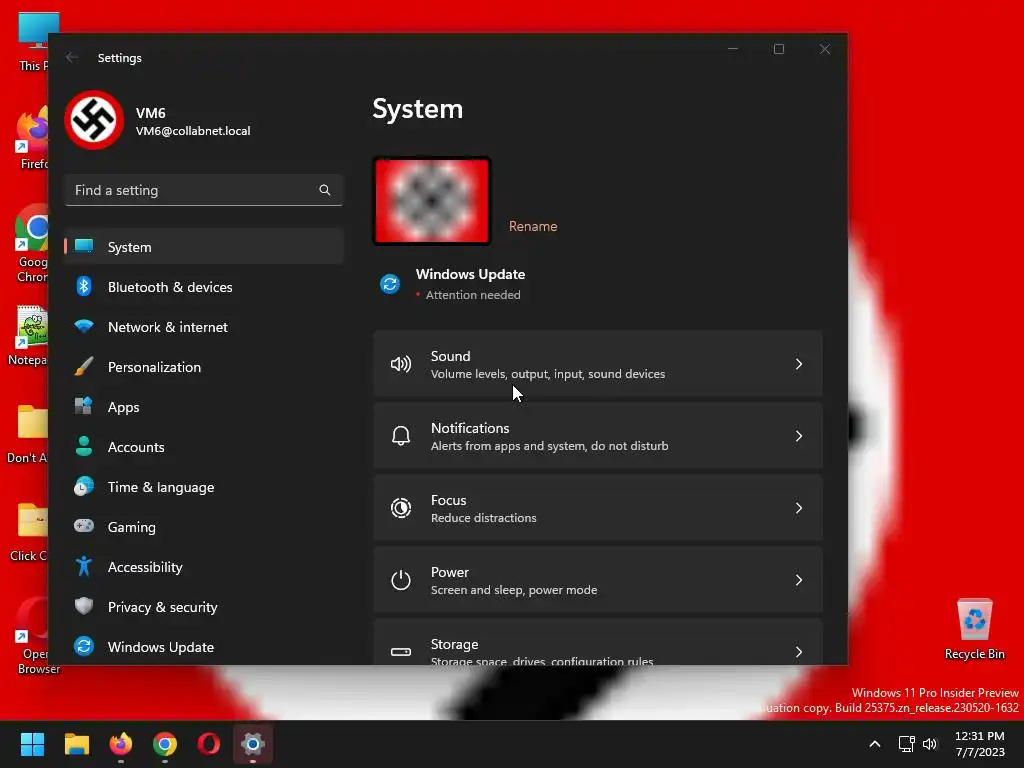Select the This PC desktop icon
The height and width of the screenshot is (768, 1024).
(33, 42)
